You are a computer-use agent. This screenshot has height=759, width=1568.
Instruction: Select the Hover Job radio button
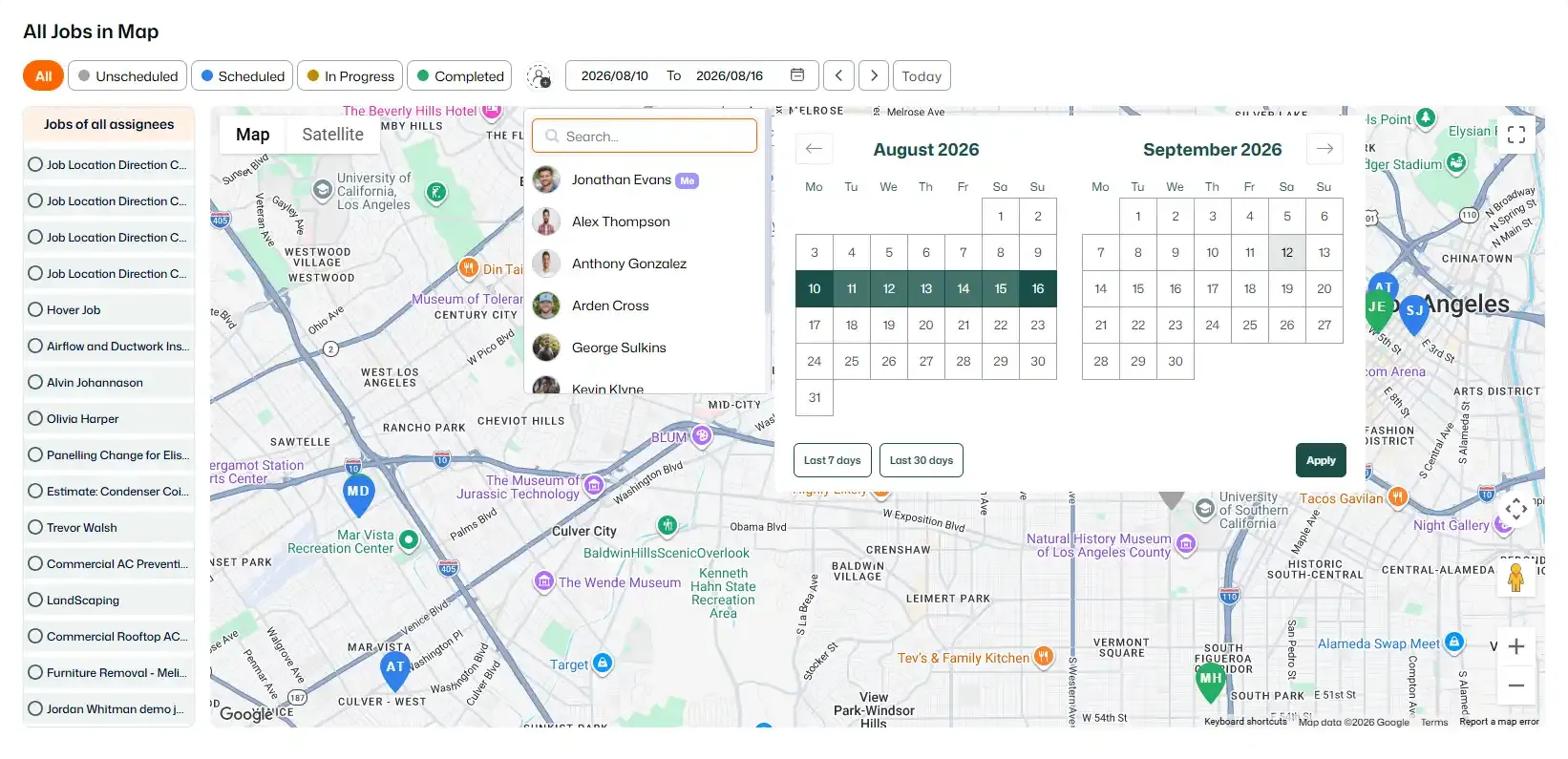pos(35,309)
